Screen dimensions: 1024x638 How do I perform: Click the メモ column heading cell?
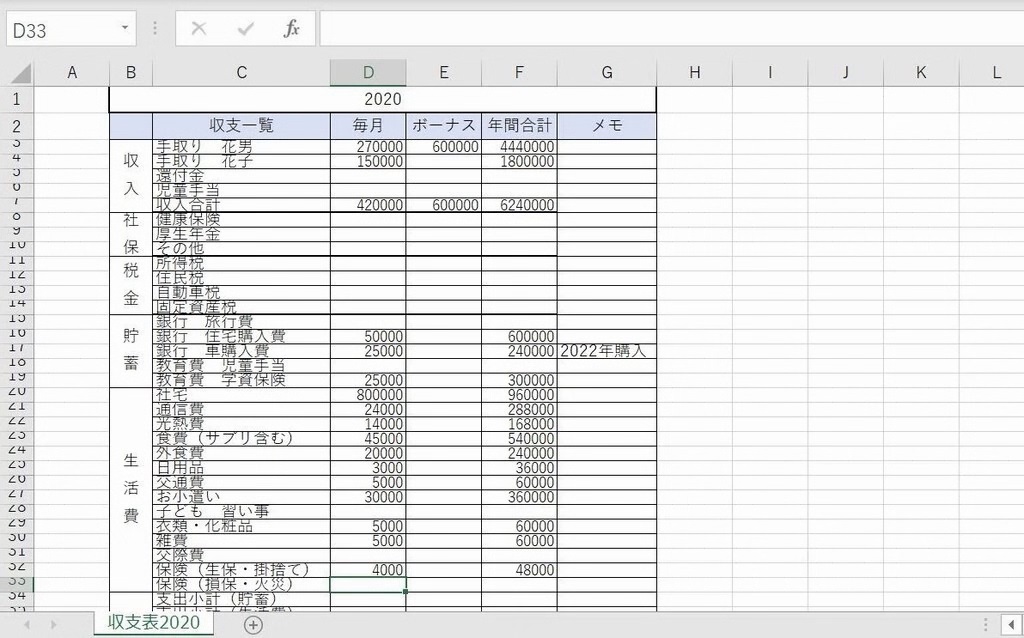[606, 126]
